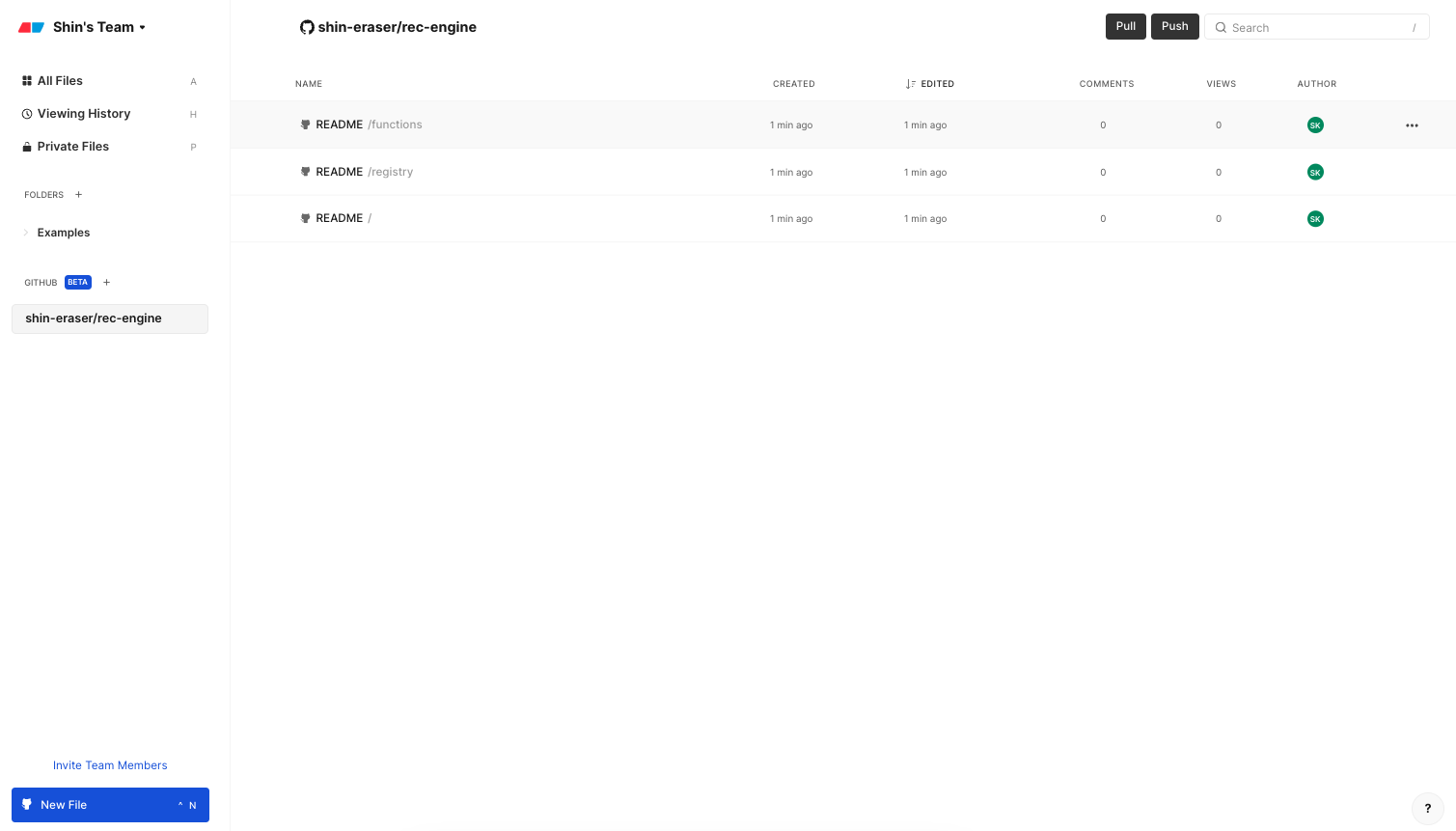Sort by the VIEWS column header

click(x=1222, y=84)
